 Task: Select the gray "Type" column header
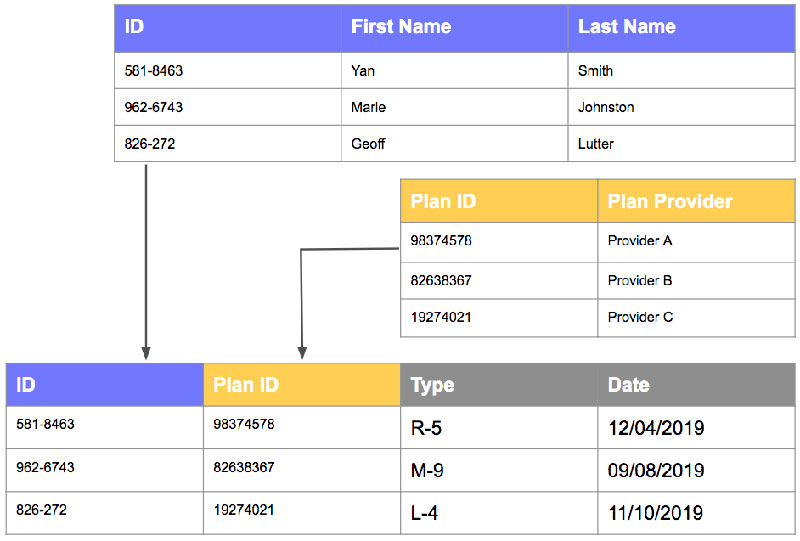click(432, 385)
